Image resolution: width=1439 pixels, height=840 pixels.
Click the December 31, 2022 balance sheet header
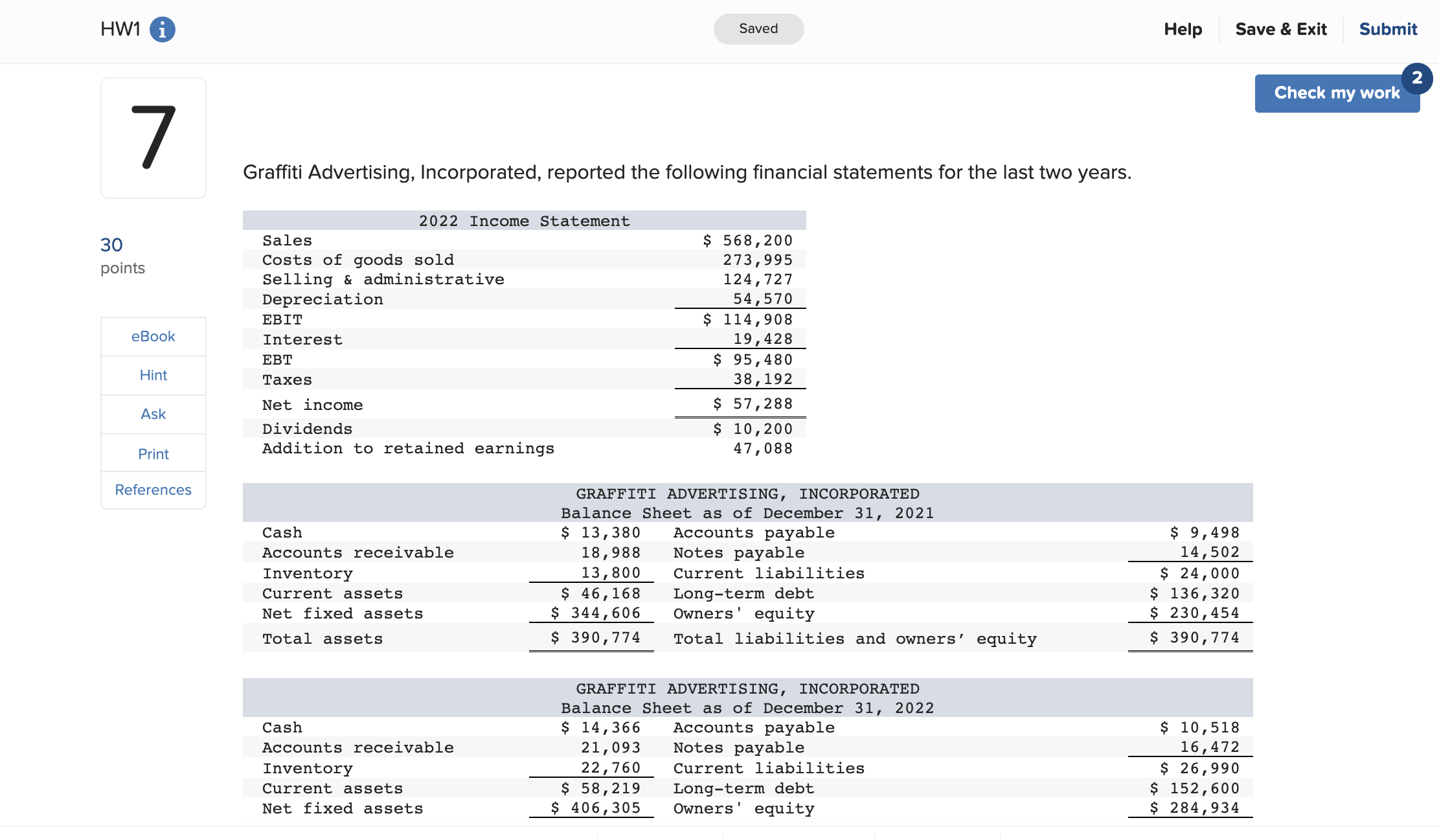point(747,707)
